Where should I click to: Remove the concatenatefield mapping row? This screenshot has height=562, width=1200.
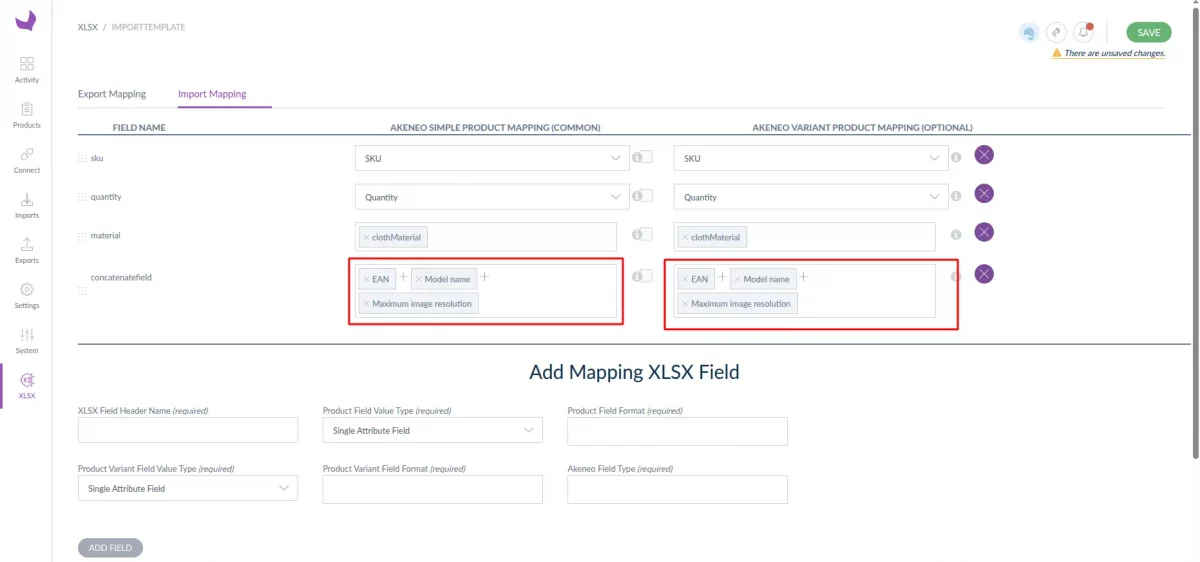[x=984, y=274]
